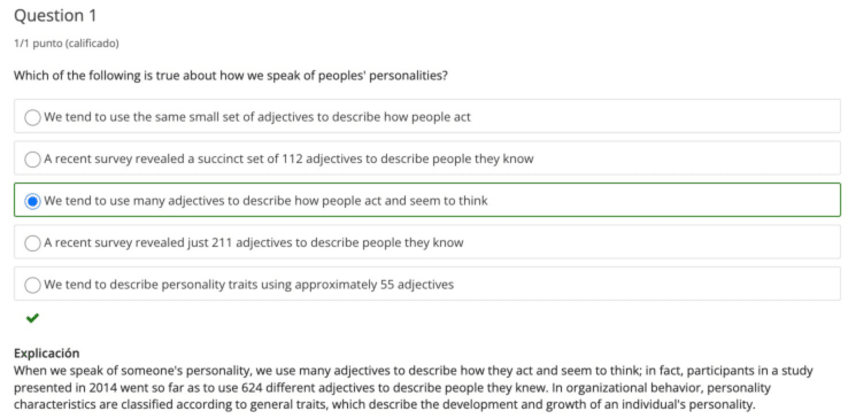Choose the radio button for "112 adjectives" option

[33, 159]
